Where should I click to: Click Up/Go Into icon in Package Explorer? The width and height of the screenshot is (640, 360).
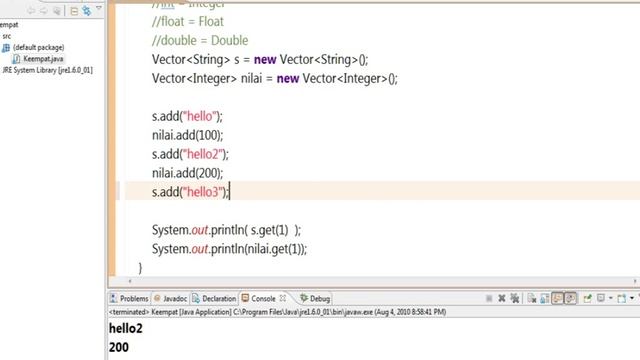tap(57, 11)
